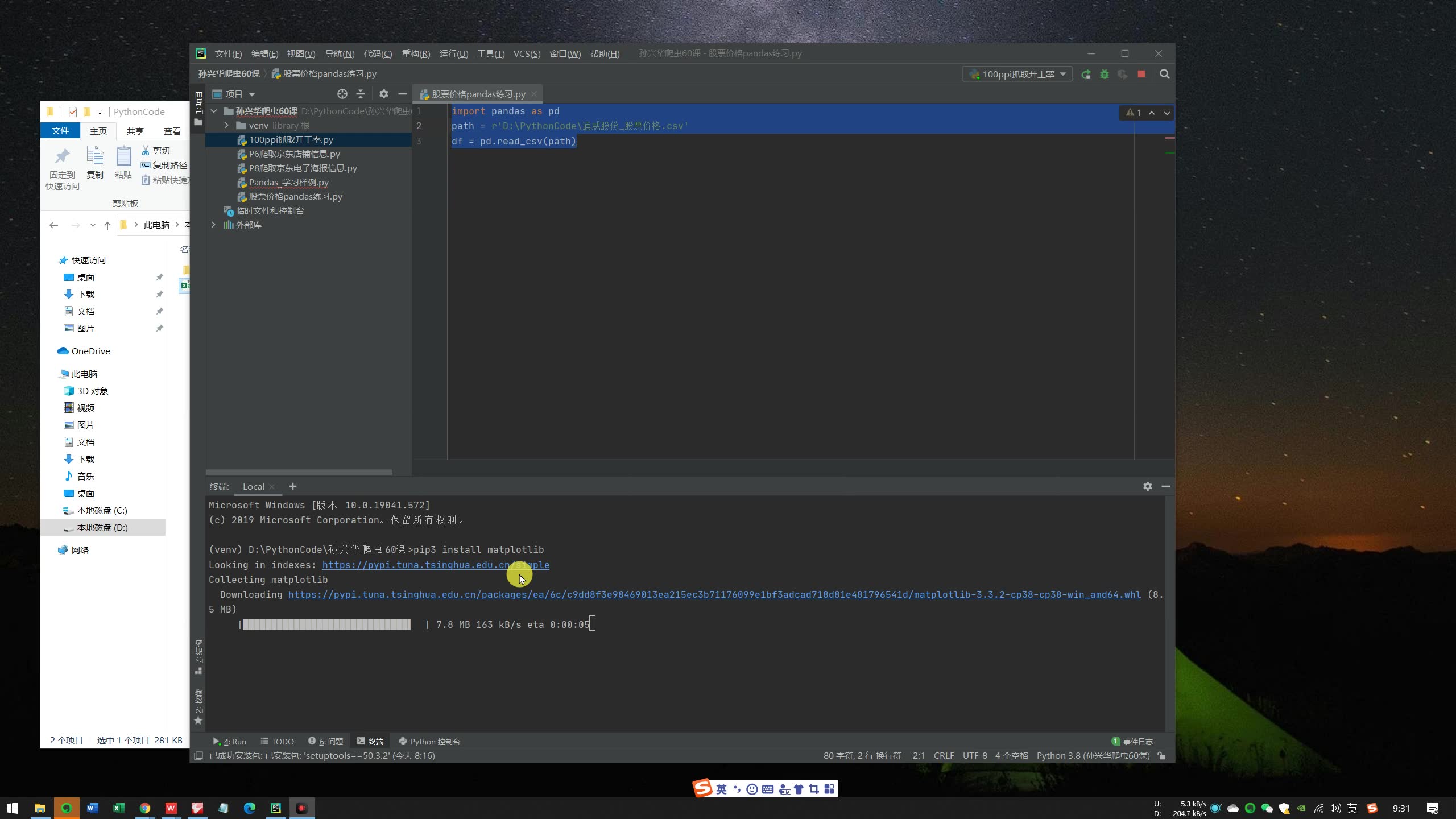Click Copy icon in Explorer ribbon
The image size is (1456, 819).
point(95,163)
